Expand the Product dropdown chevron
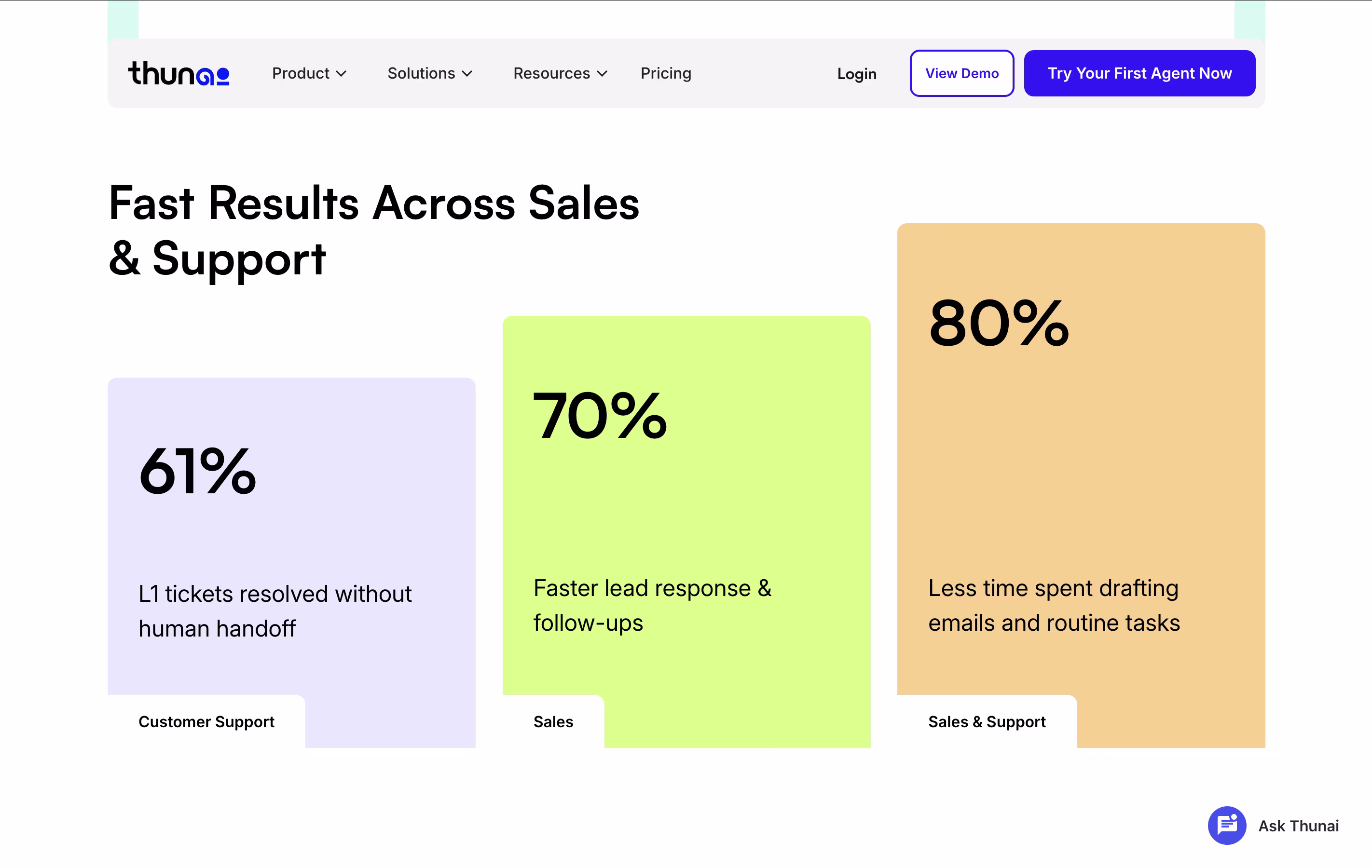Viewport: 1372px width, 868px height. coord(341,74)
